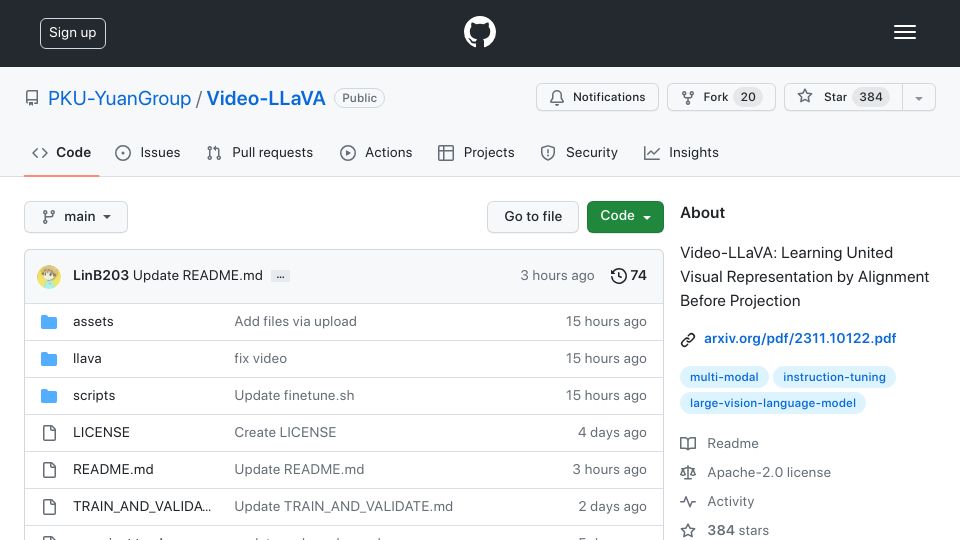The width and height of the screenshot is (960, 540).
Task: Open the 'Update finetune.sh' commit message
Action: (x=294, y=396)
